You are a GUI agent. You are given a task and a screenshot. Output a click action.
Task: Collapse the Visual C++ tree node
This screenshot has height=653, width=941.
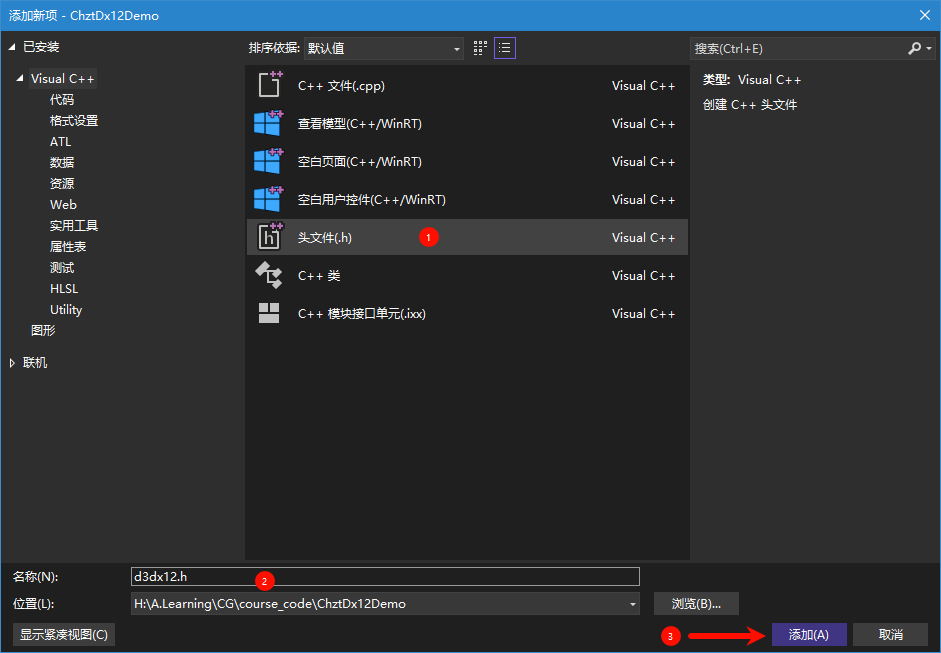(20, 79)
